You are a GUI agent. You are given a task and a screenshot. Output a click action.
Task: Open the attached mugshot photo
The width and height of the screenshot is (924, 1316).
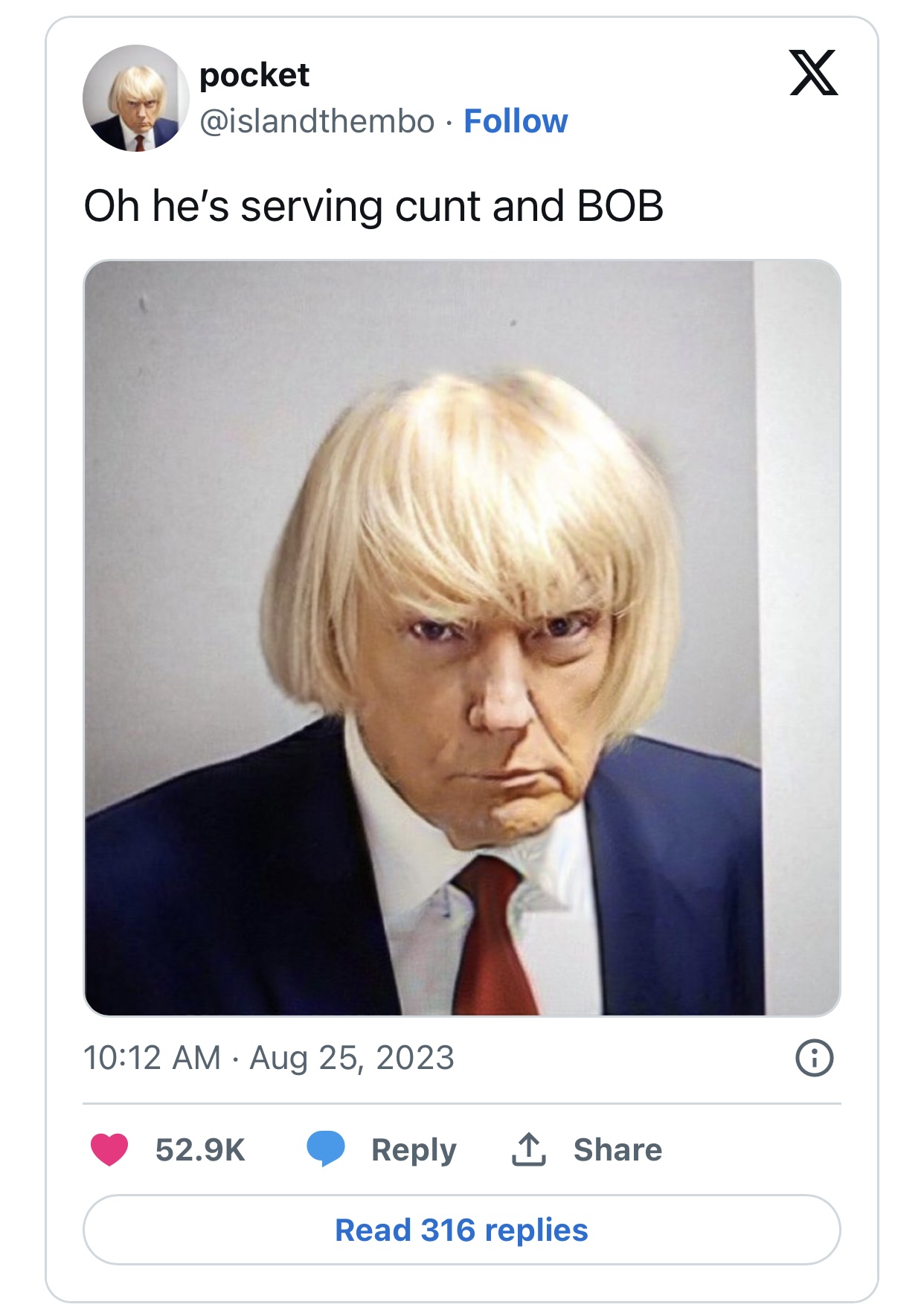[462, 638]
